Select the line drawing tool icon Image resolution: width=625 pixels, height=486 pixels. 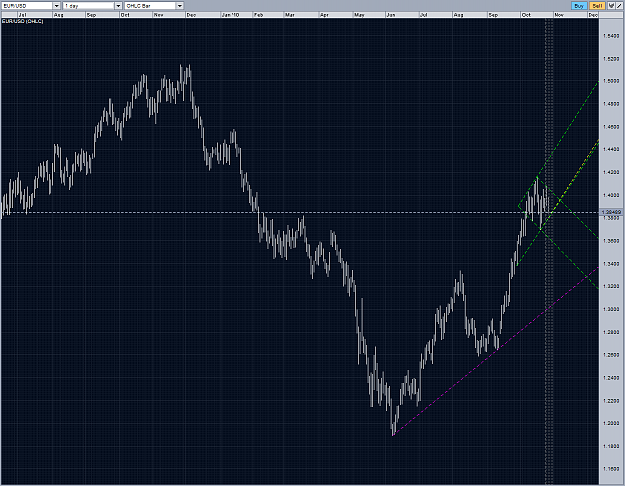tap(619, 6)
